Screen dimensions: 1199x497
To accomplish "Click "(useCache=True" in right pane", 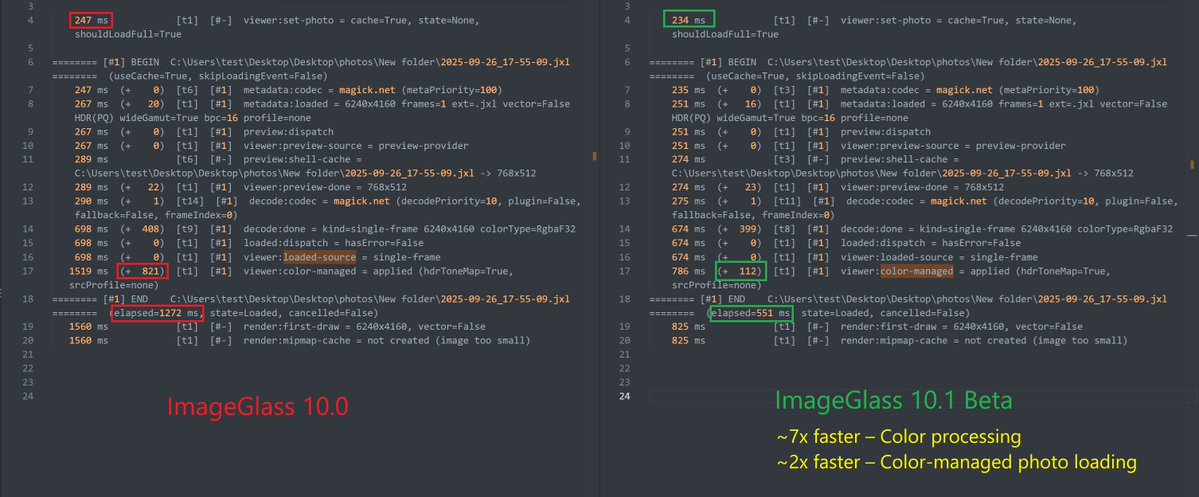I will click(743, 76).
